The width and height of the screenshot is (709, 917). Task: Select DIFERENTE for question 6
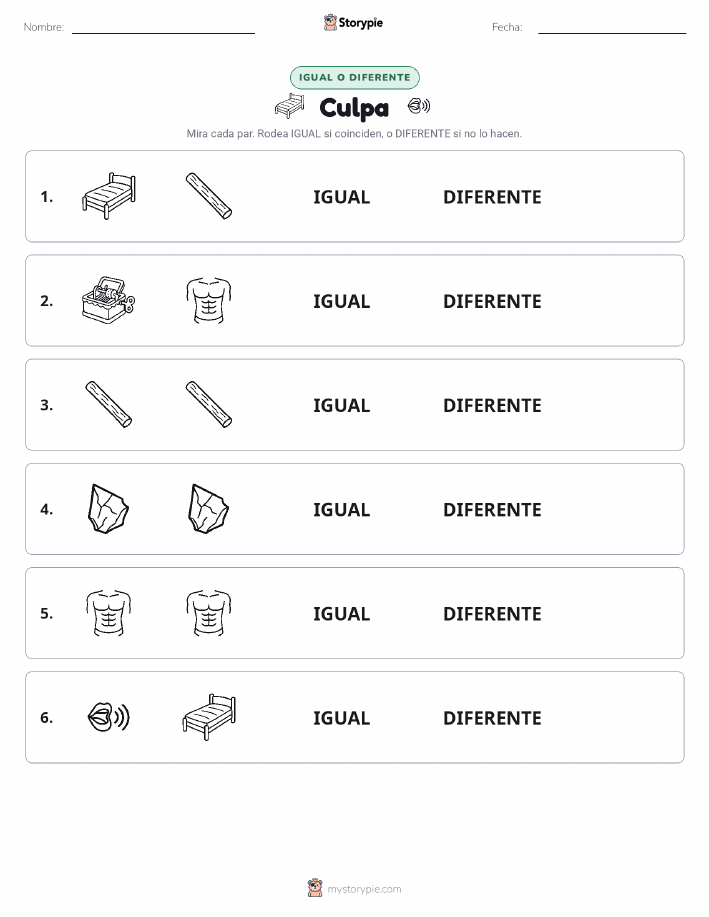pos(492,718)
